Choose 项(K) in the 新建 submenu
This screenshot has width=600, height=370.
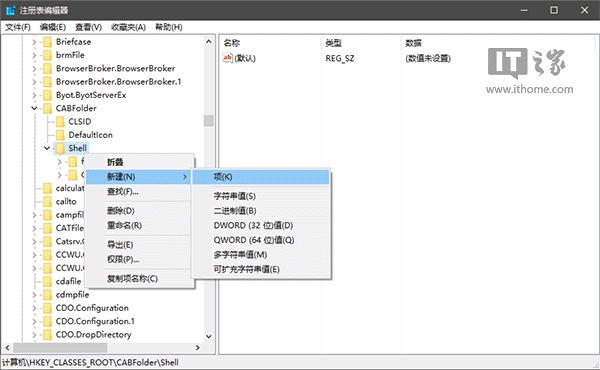pos(261,177)
